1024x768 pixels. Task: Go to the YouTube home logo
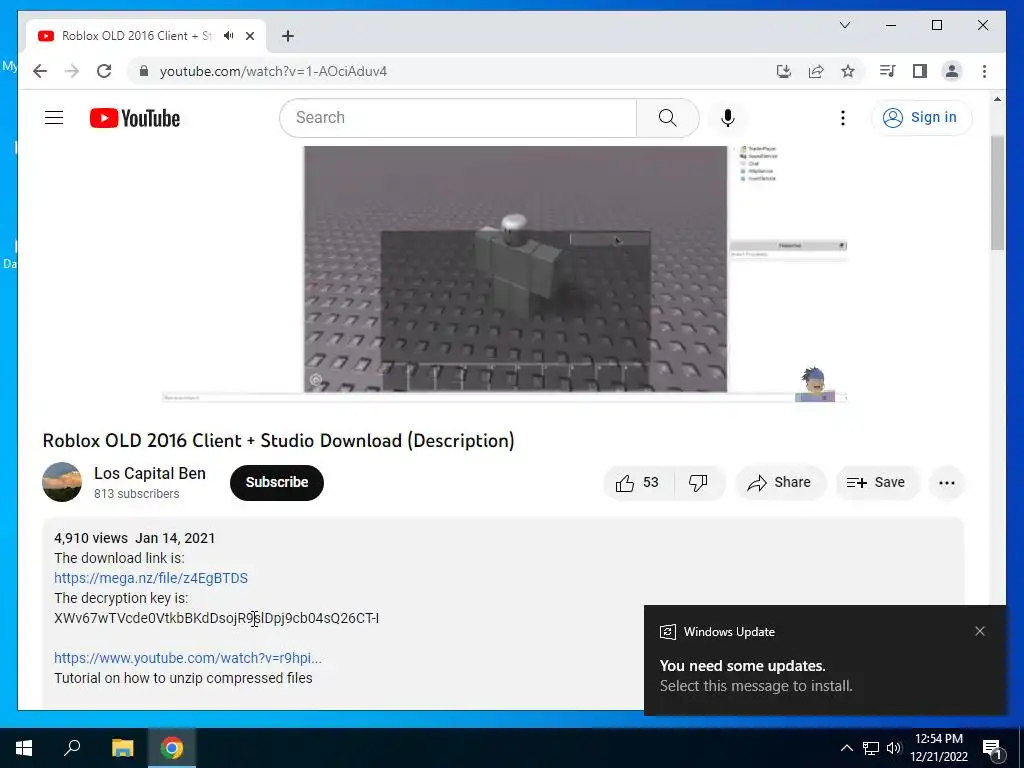135,118
